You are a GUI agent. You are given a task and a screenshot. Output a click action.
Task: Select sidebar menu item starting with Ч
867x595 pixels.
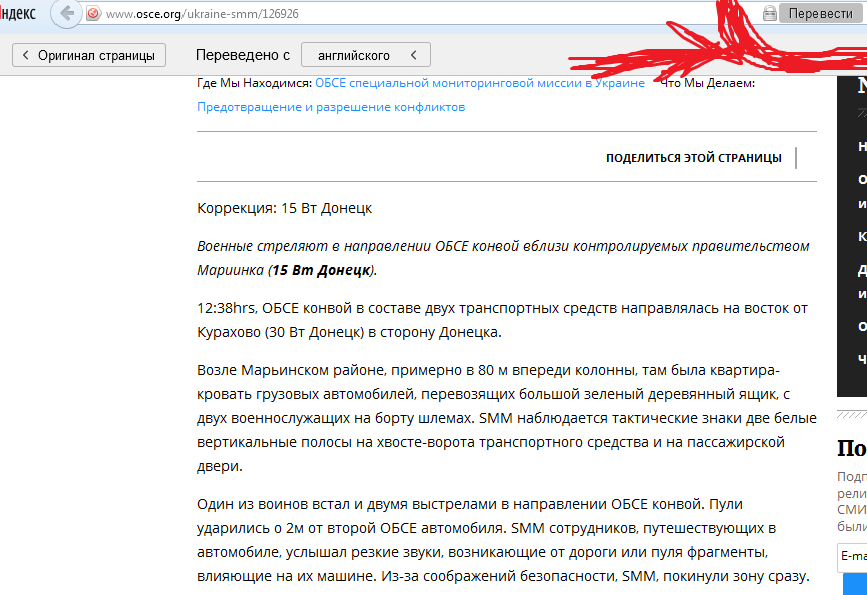(861, 357)
